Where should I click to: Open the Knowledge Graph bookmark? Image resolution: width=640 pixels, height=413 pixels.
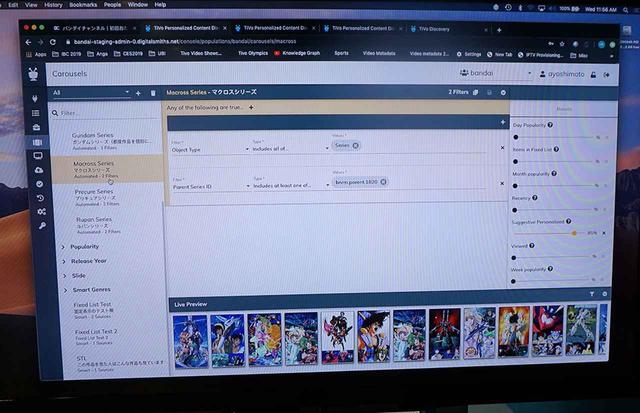point(297,53)
